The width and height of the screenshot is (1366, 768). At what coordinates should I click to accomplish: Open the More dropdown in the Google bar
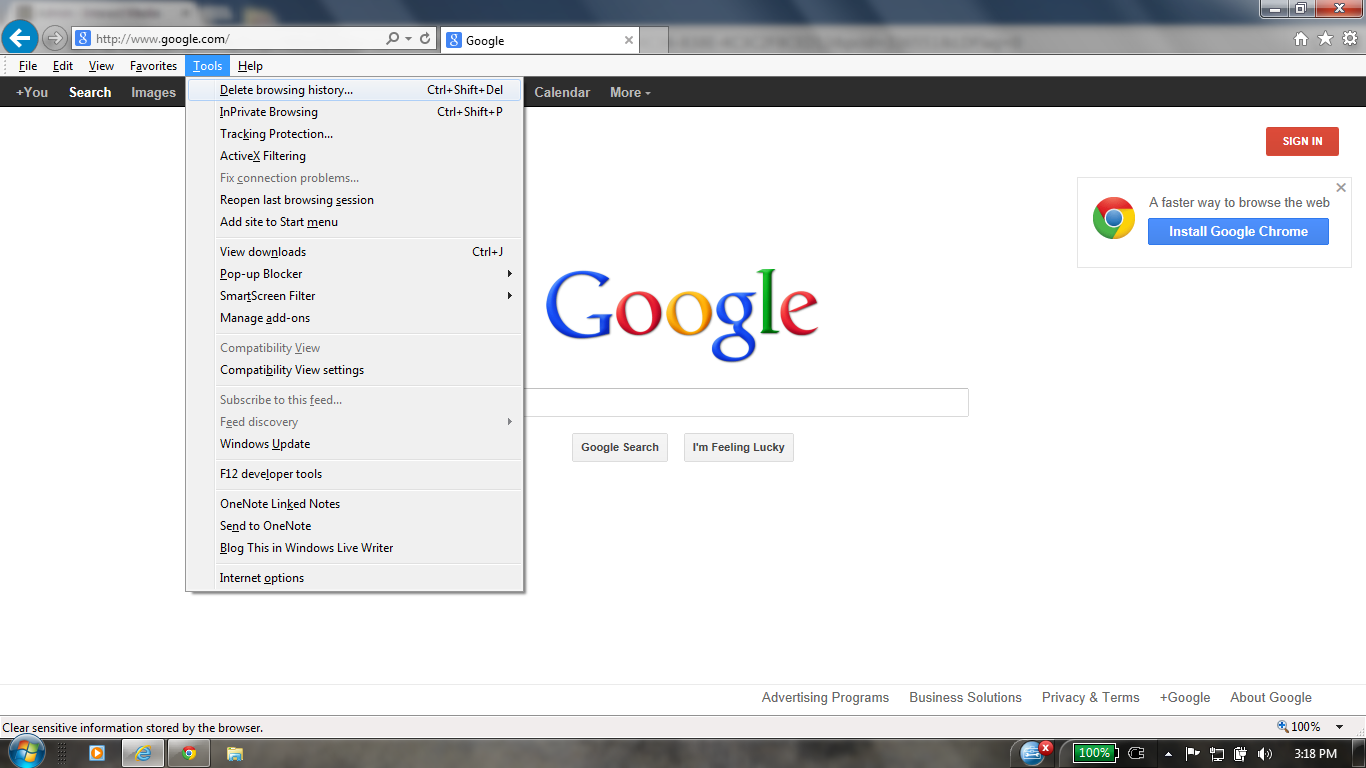630,92
